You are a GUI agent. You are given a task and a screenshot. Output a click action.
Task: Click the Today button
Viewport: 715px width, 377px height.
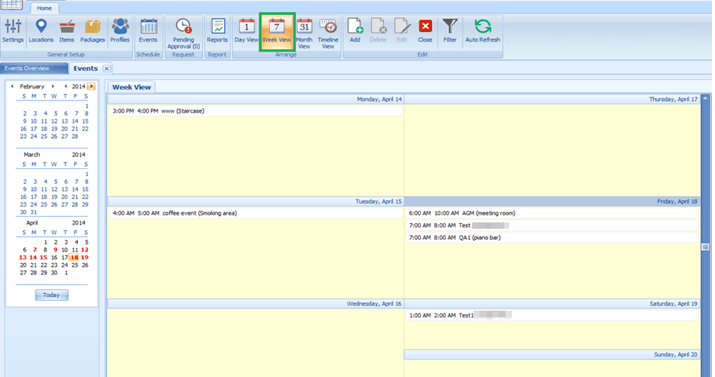click(52, 295)
